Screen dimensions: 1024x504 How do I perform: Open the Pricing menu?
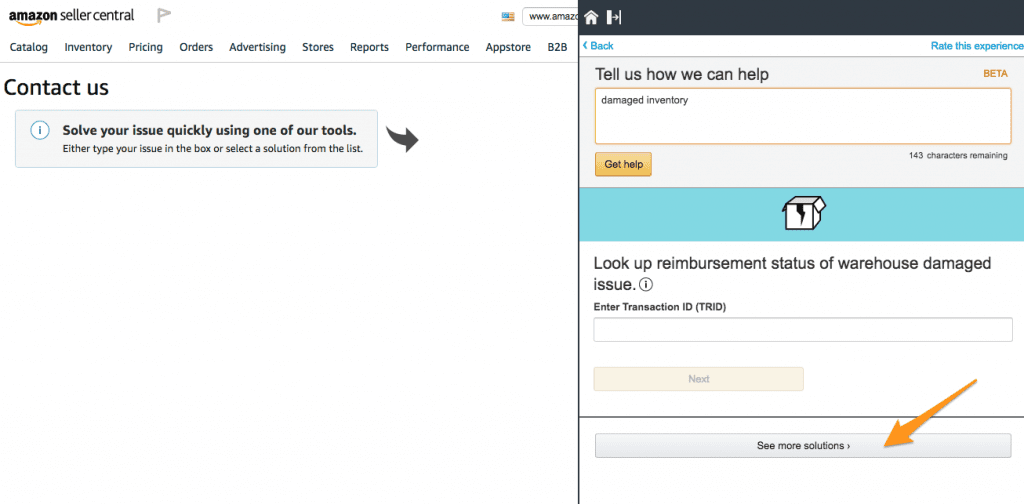[146, 47]
